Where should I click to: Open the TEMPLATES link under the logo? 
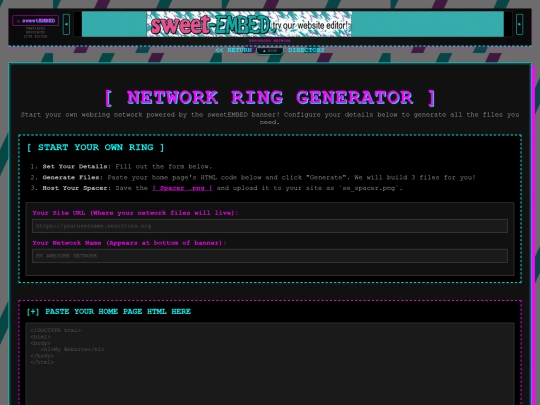35,28
